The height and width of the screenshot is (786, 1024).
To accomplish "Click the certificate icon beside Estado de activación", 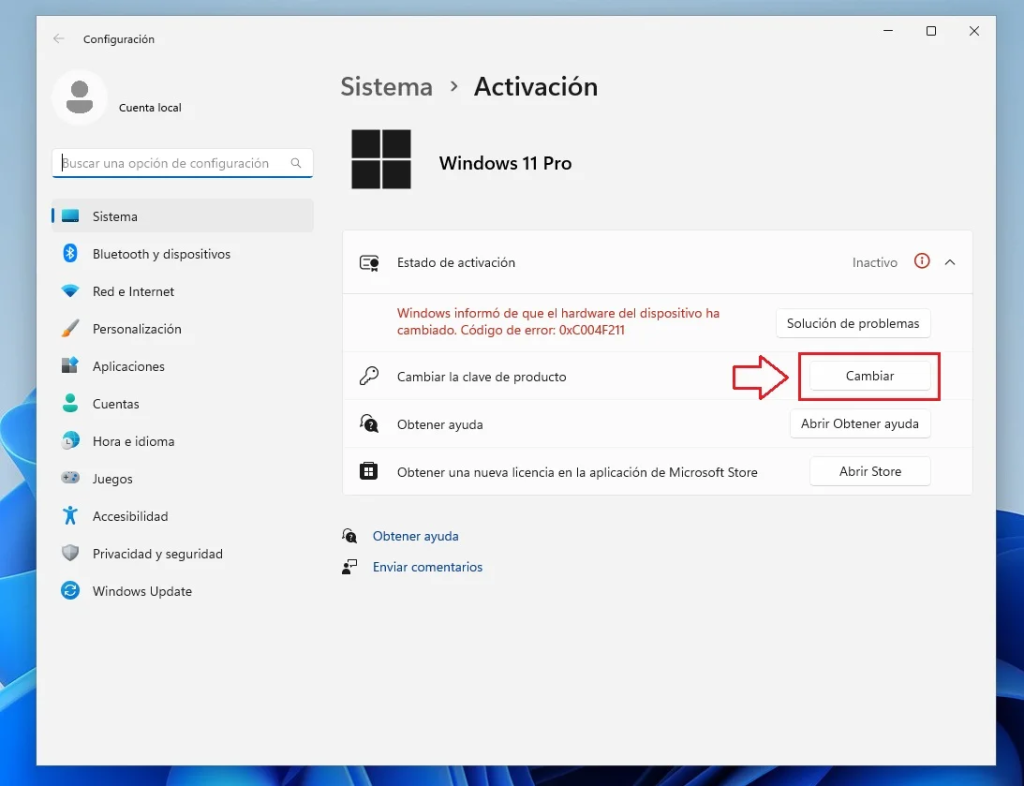I will [370, 263].
